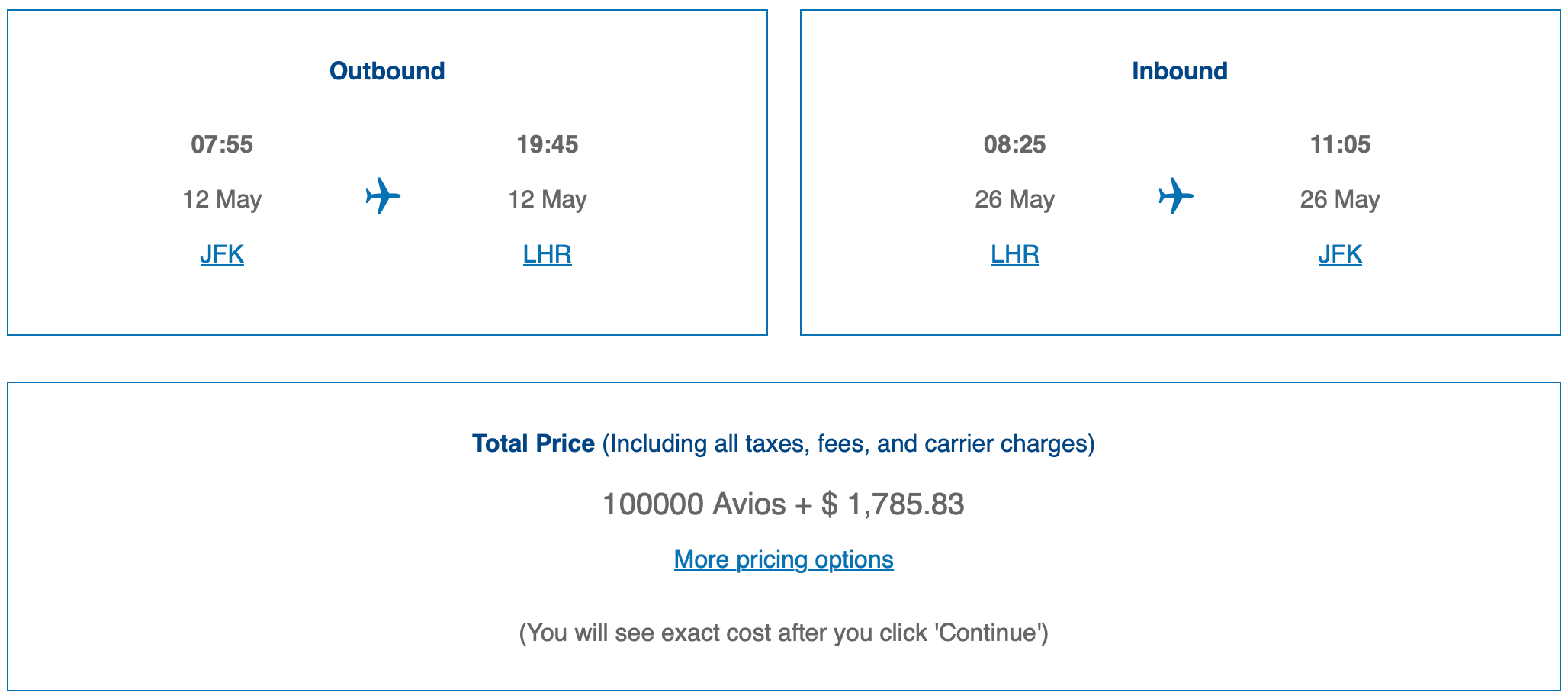Select the 26 May inbound date
This screenshot has height=699, width=1568.
tap(1016, 198)
